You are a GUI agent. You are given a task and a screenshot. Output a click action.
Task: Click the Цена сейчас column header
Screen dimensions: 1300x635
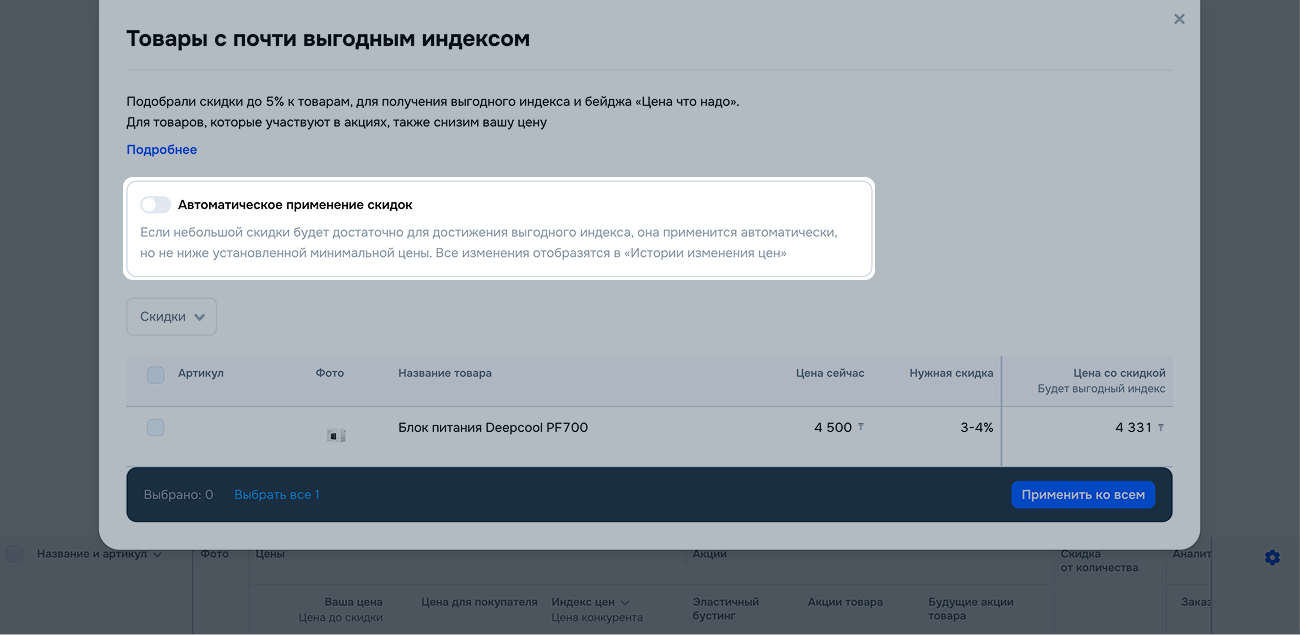pos(830,373)
